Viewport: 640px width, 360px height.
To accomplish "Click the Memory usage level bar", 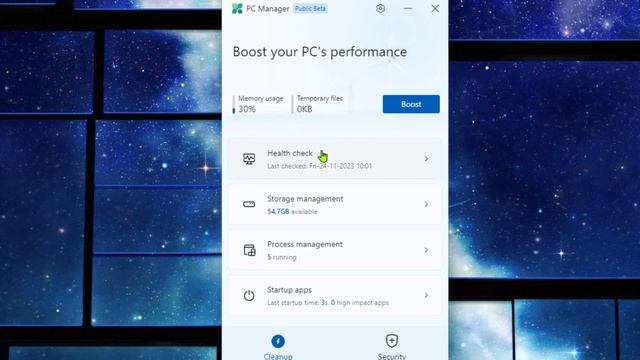I will 233,104.
